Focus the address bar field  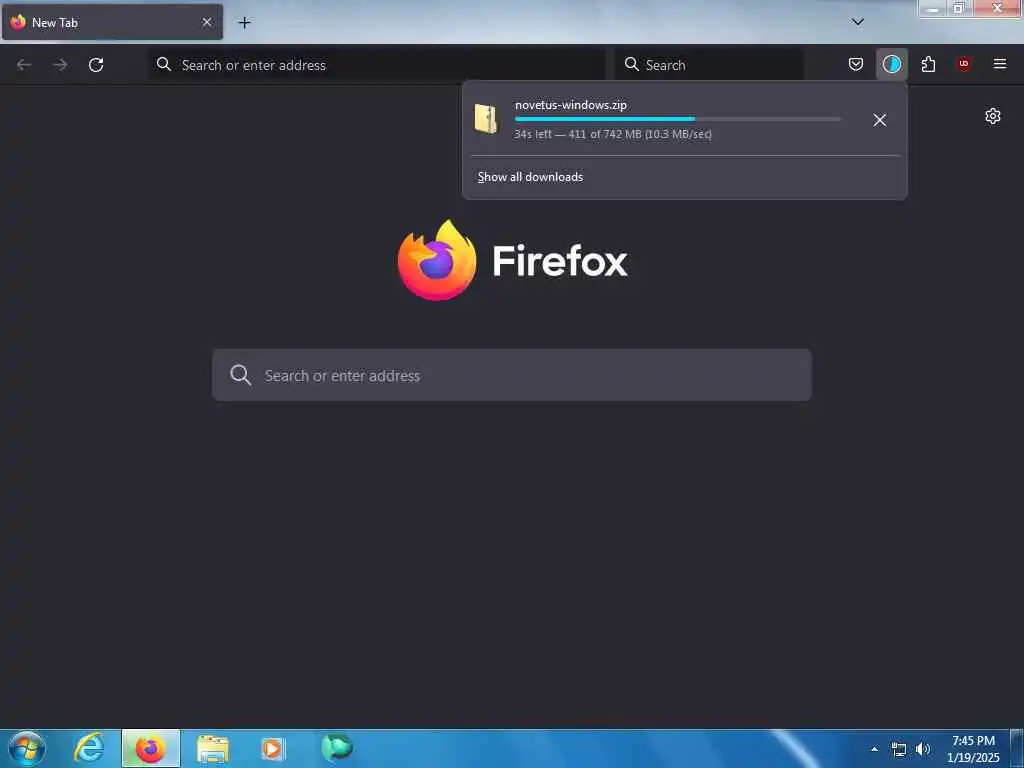tap(377, 65)
